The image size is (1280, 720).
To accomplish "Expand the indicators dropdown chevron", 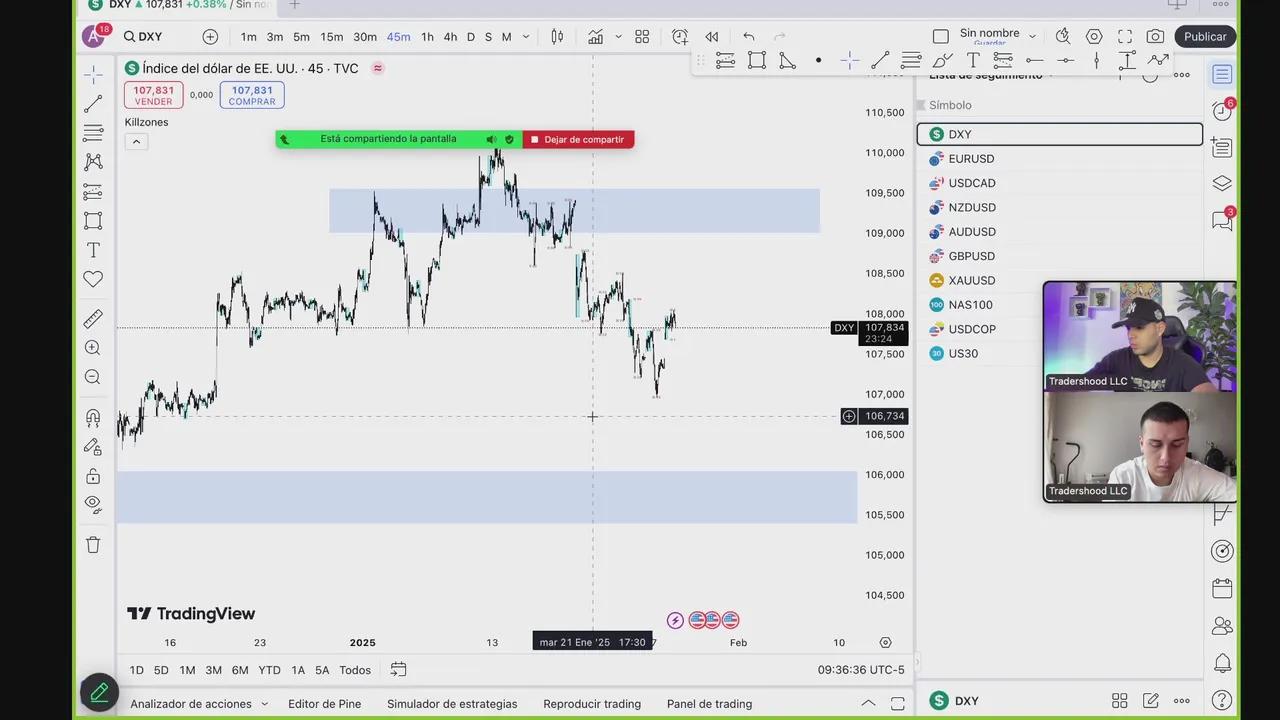I will (x=618, y=37).
